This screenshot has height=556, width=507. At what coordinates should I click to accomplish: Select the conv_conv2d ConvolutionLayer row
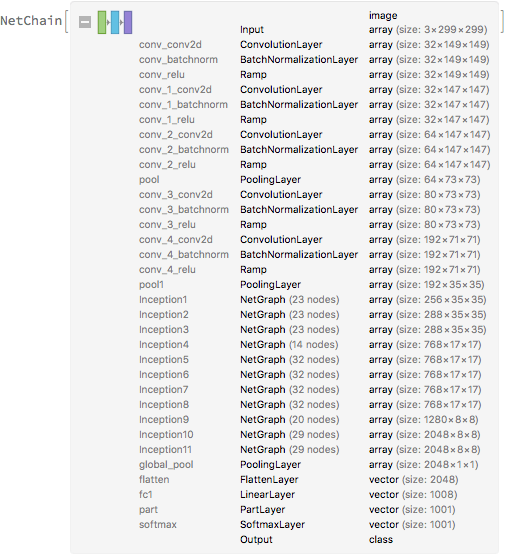pos(314,45)
